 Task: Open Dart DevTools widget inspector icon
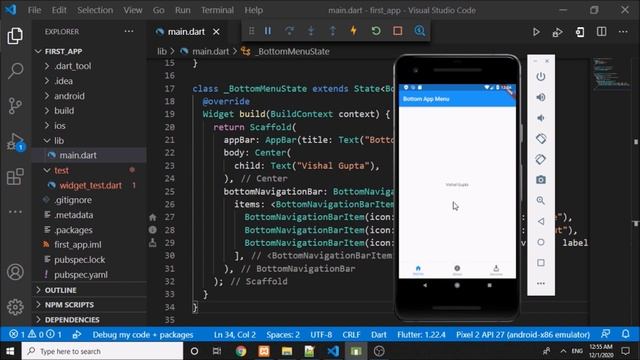click(420, 31)
